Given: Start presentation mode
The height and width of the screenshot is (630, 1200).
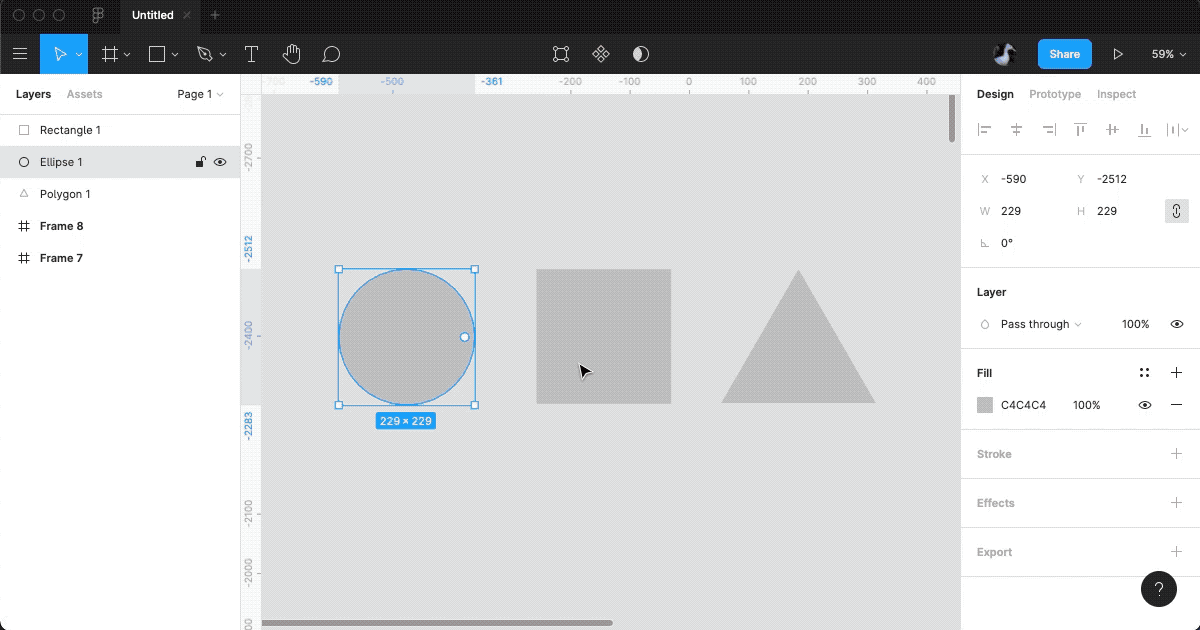Looking at the screenshot, I should pyautogui.click(x=1119, y=54).
